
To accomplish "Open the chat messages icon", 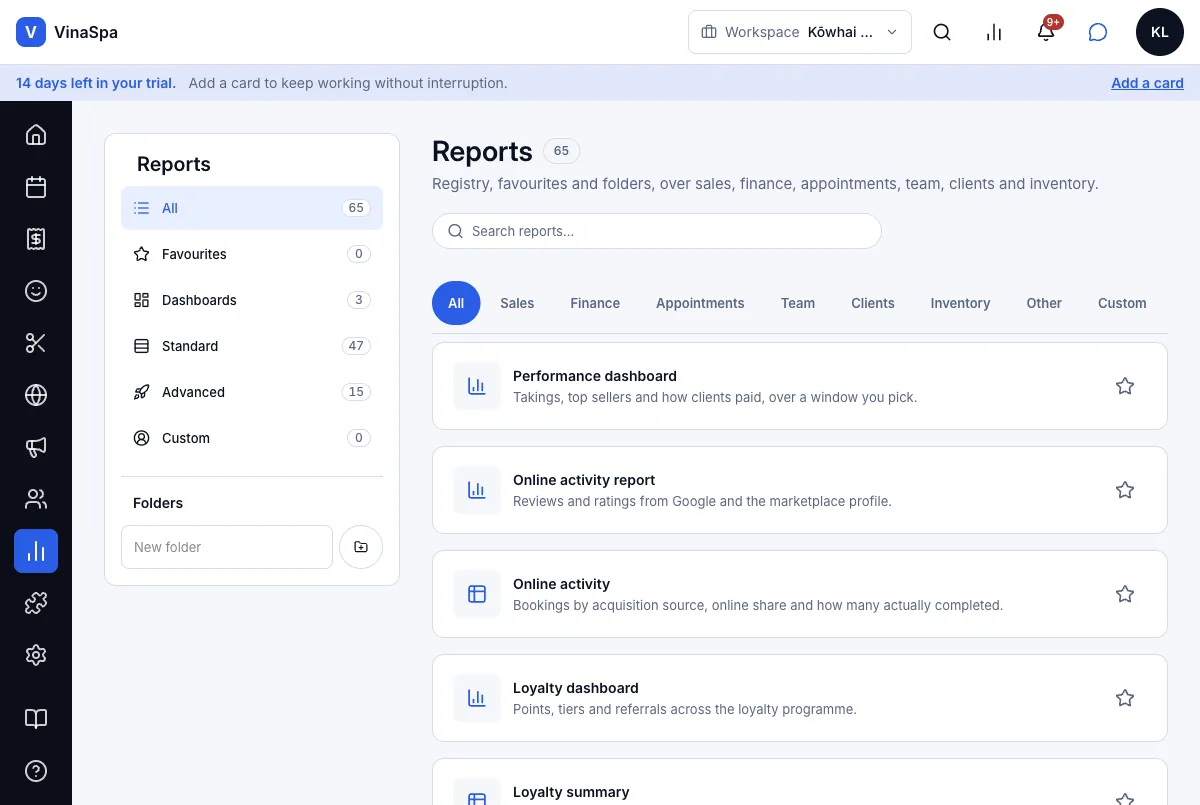I will coord(1098,32).
